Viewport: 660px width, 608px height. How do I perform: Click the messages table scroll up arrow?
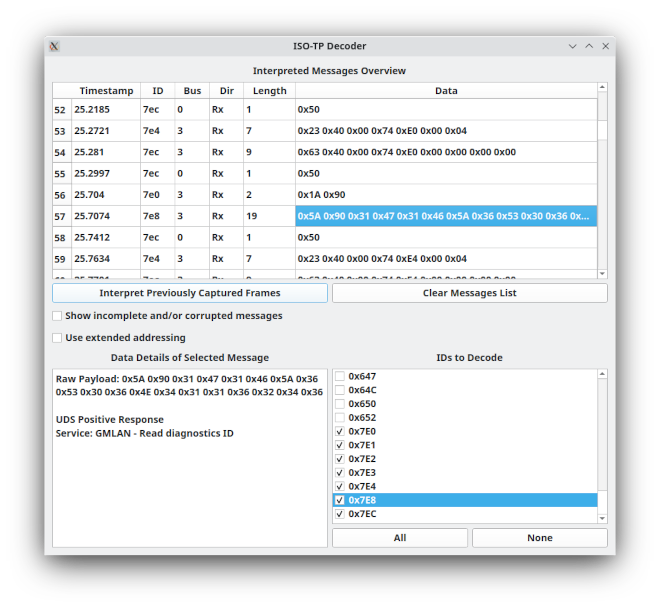pos(602,87)
